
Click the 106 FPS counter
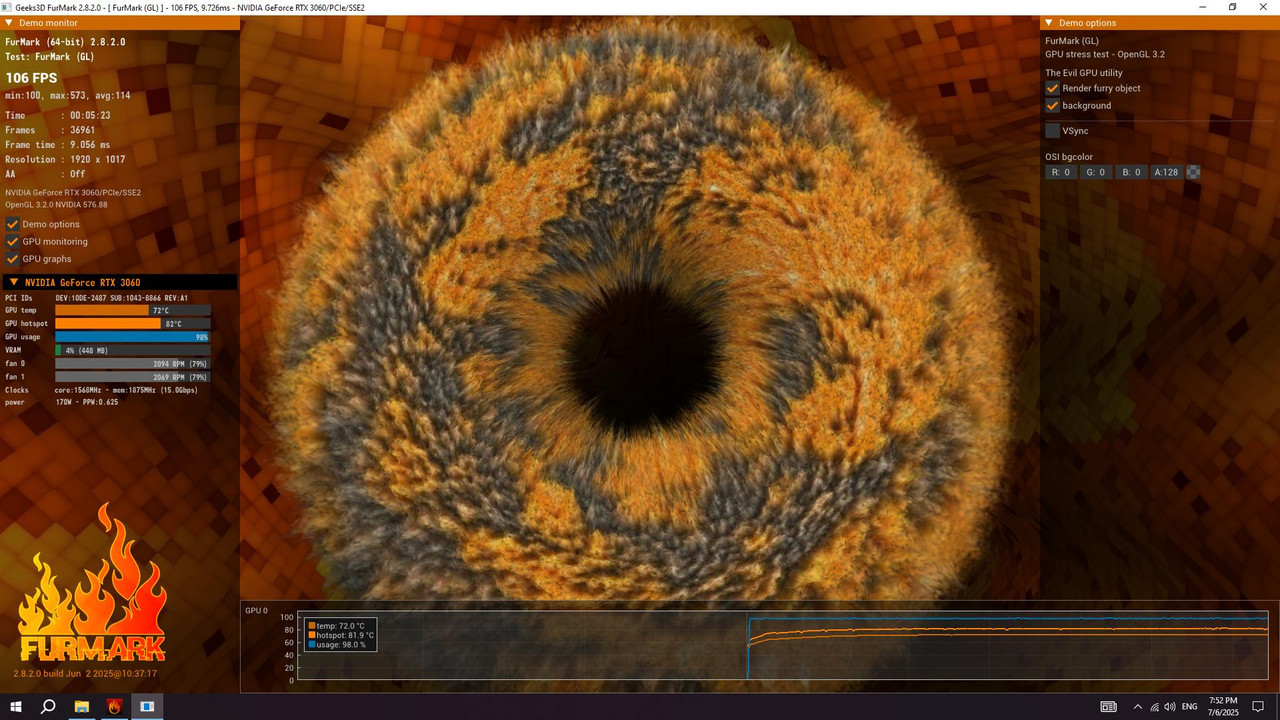[x=32, y=78]
